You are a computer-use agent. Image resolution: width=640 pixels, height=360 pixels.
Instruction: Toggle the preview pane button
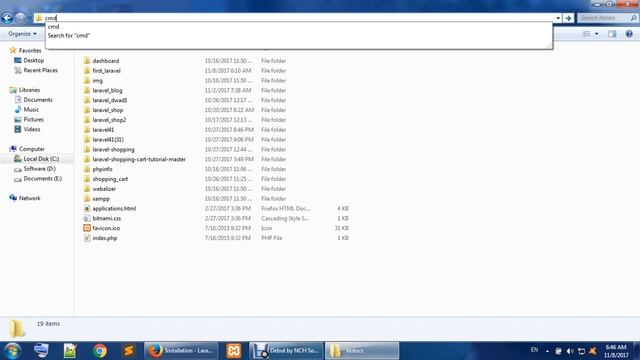pos(612,34)
